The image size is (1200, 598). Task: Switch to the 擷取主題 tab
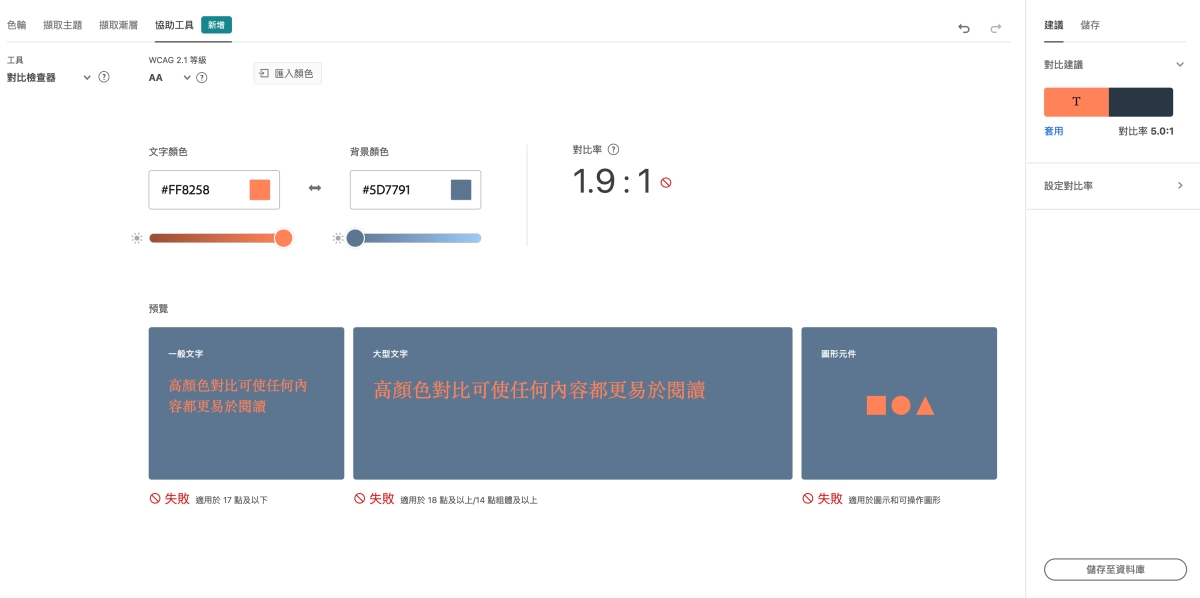(62, 25)
